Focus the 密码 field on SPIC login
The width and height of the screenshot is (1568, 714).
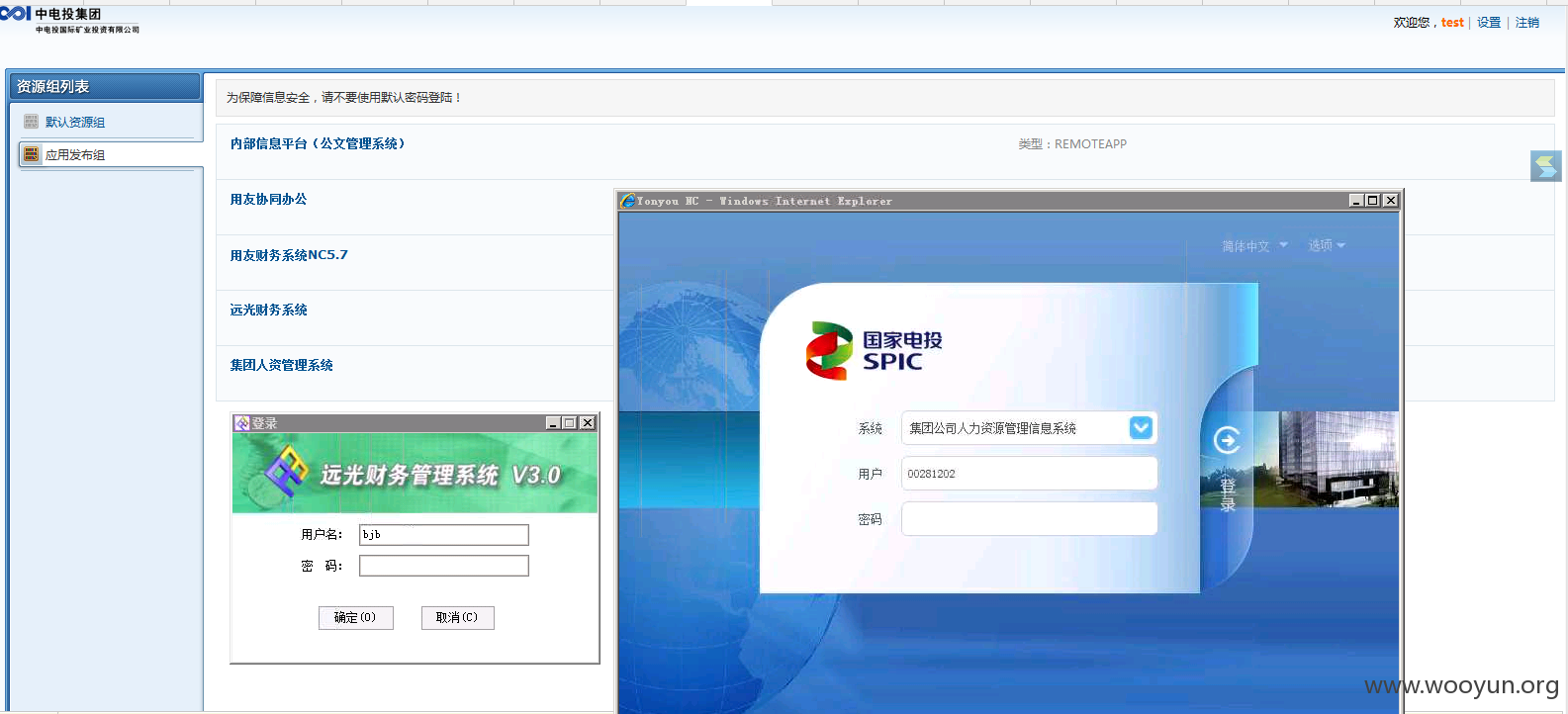point(1029,519)
